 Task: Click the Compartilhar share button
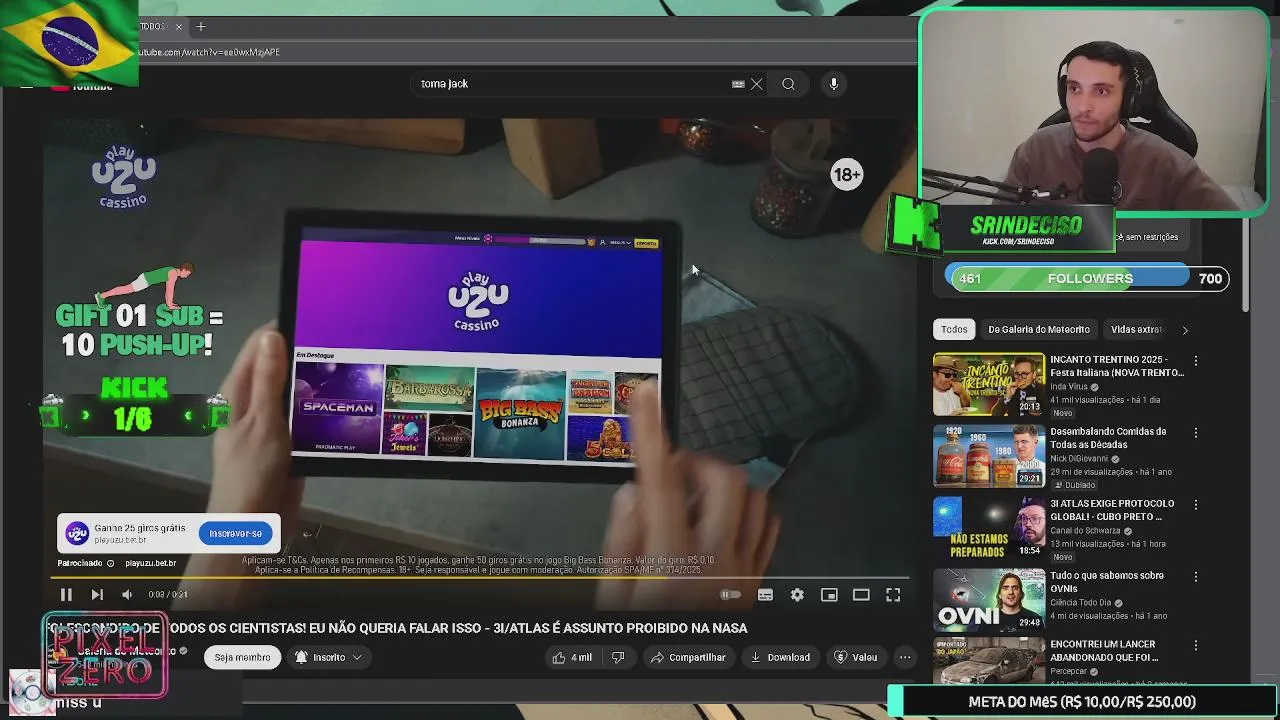coord(688,657)
